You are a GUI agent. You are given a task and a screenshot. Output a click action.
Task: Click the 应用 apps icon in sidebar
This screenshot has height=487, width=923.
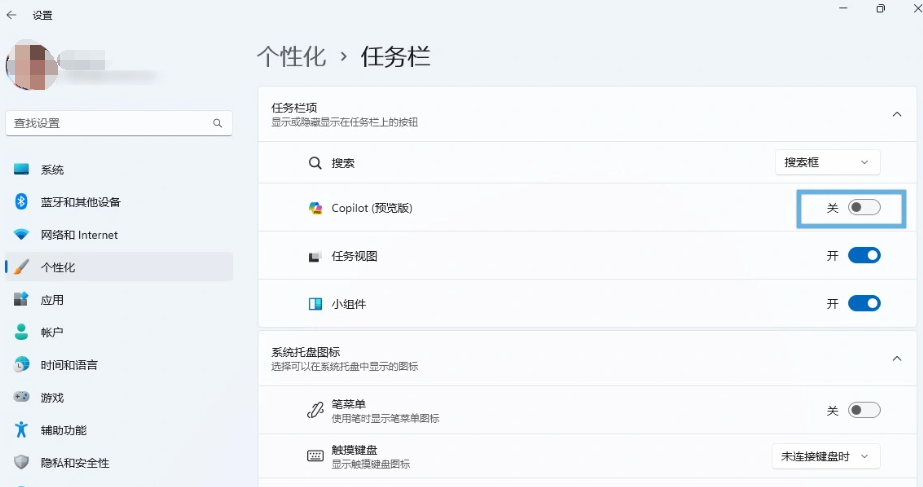pyautogui.click(x=21, y=300)
